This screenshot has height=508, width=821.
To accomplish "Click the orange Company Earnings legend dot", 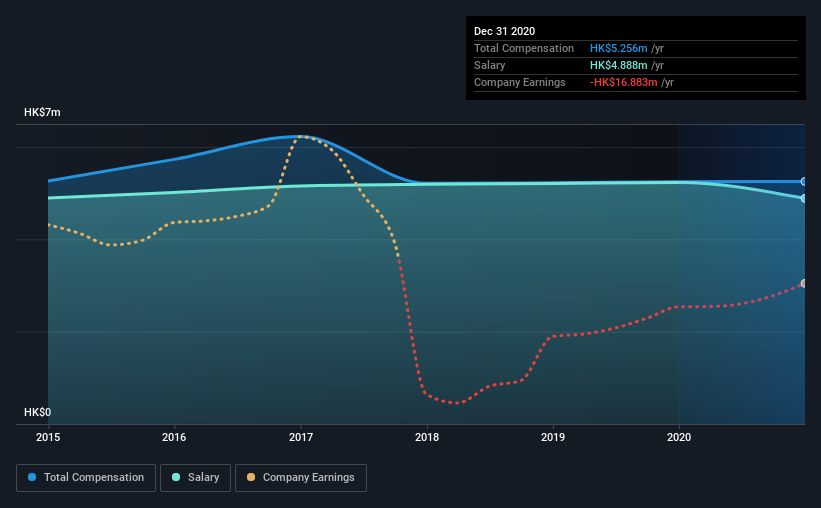I will [251, 477].
